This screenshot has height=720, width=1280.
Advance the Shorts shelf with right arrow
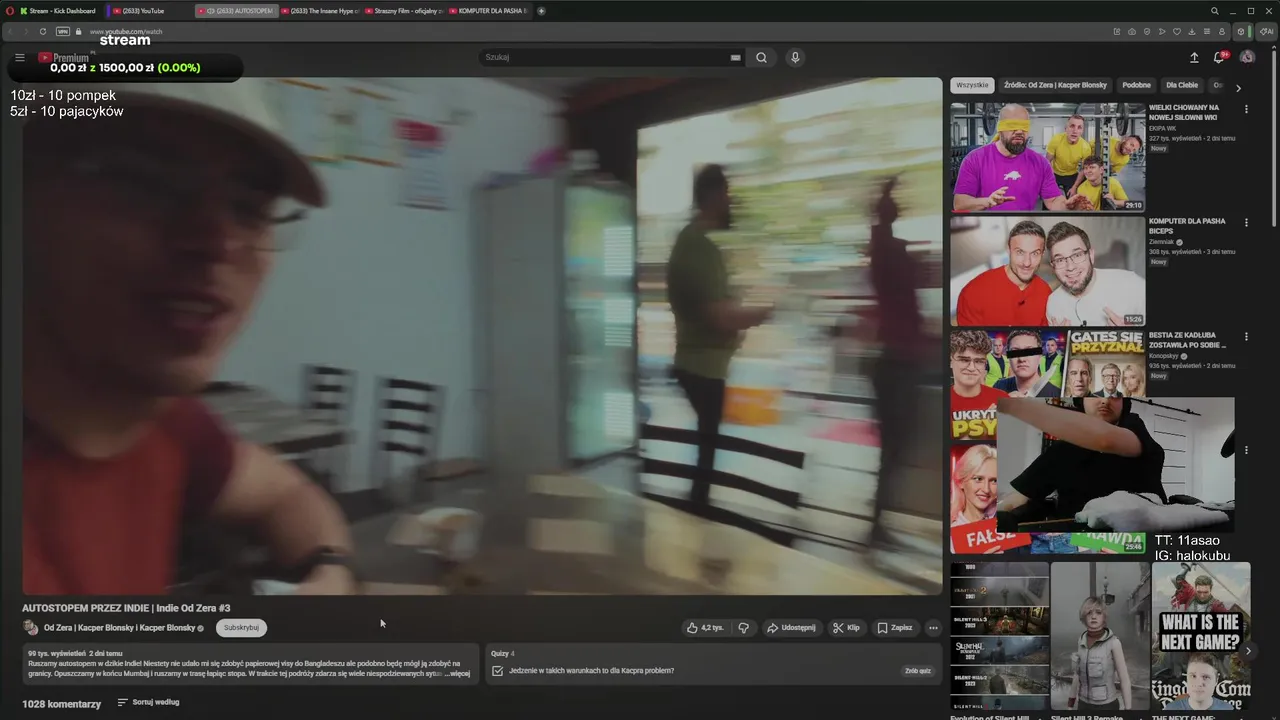coord(1248,651)
